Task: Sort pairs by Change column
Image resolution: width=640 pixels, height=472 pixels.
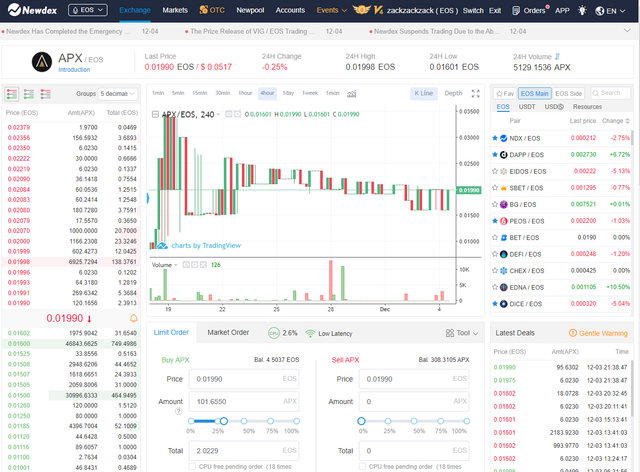Action: coord(615,121)
